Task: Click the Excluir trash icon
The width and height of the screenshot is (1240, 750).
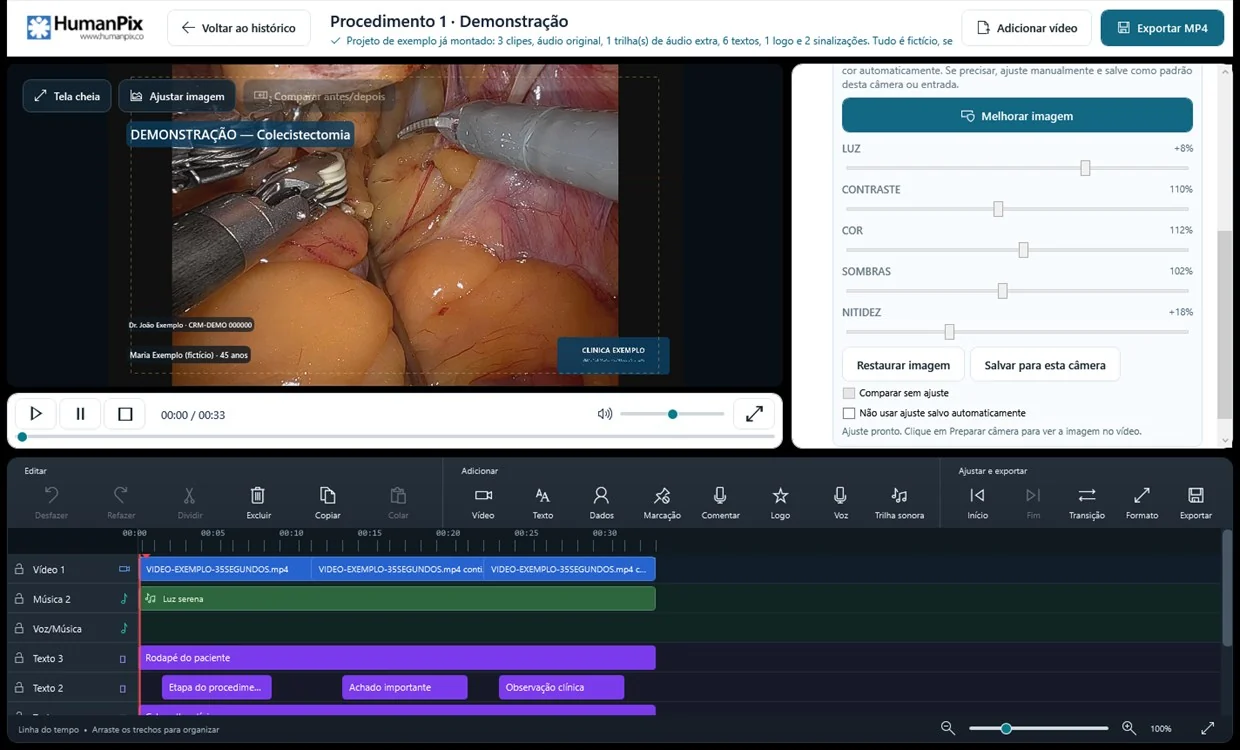Action: pos(258,495)
